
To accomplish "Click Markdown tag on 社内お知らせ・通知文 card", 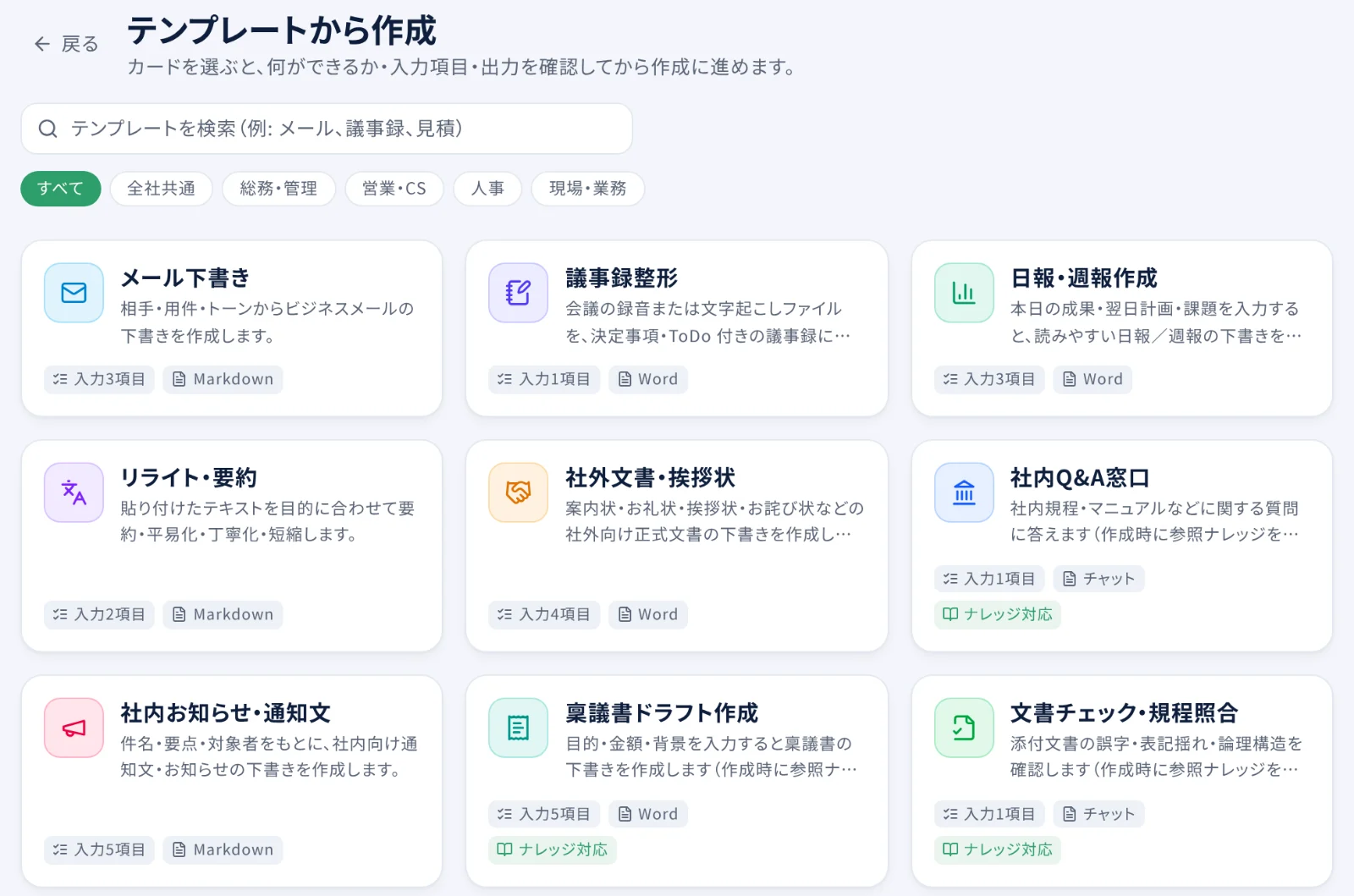I will coord(223,849).
